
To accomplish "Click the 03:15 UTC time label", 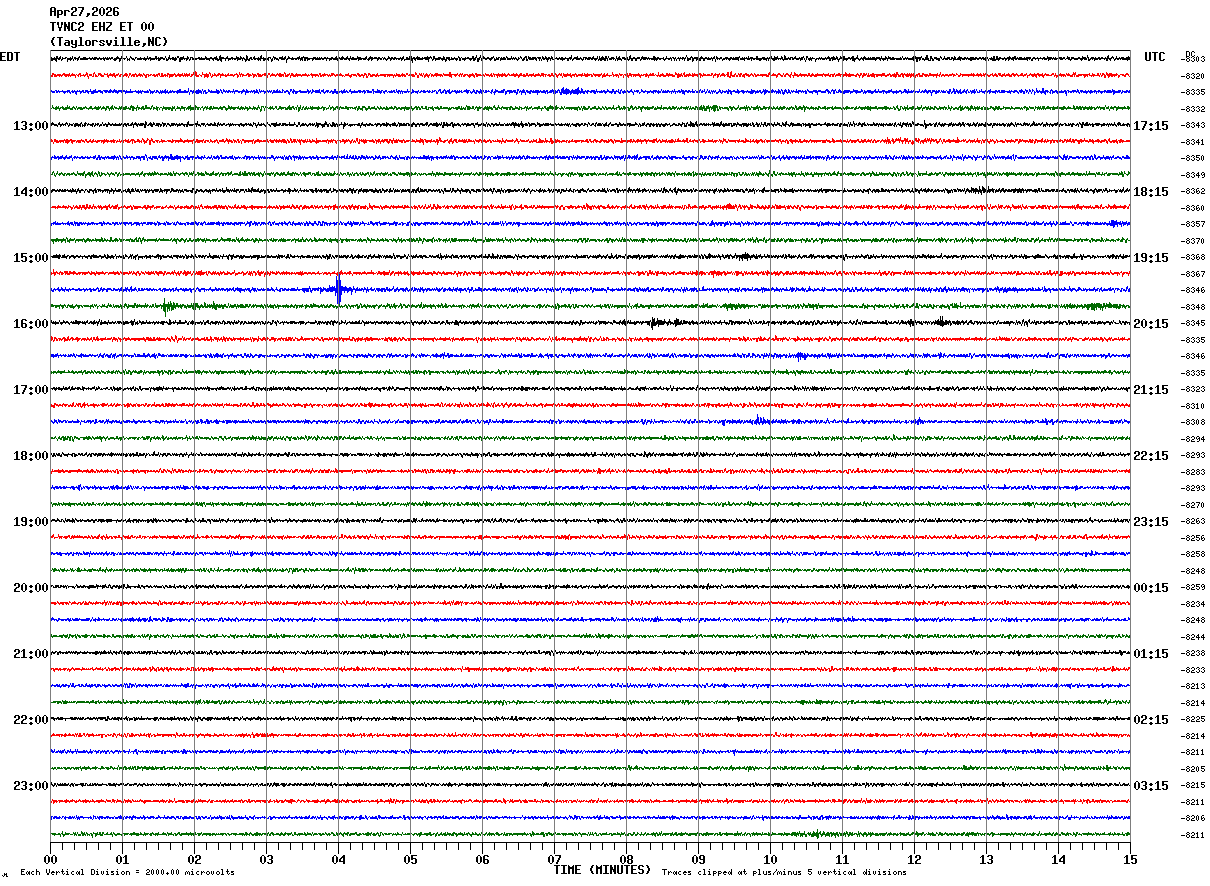I will pyautogui.click(x=1151, y=786).
